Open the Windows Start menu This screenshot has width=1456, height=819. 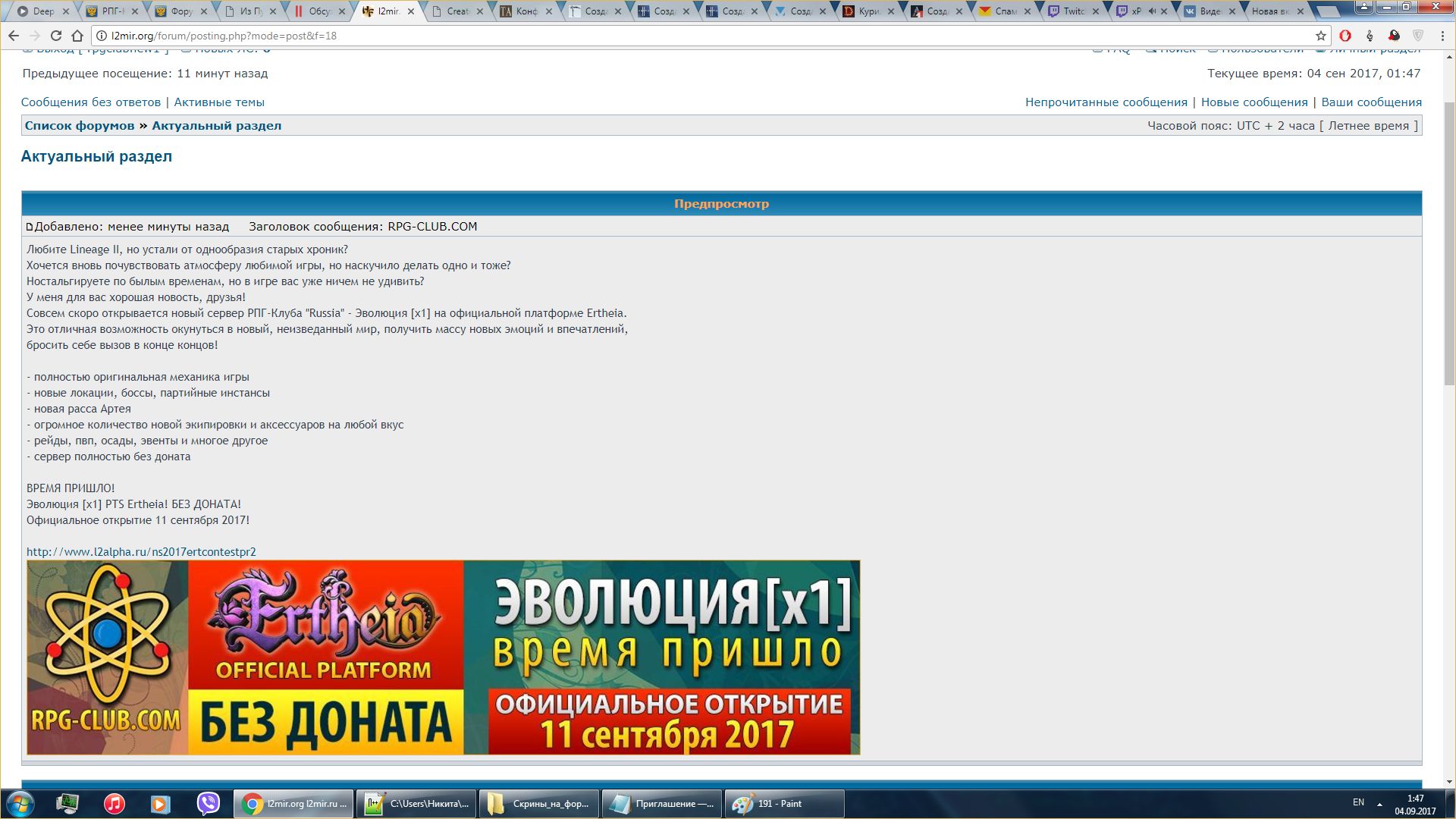tap(20, 804)
